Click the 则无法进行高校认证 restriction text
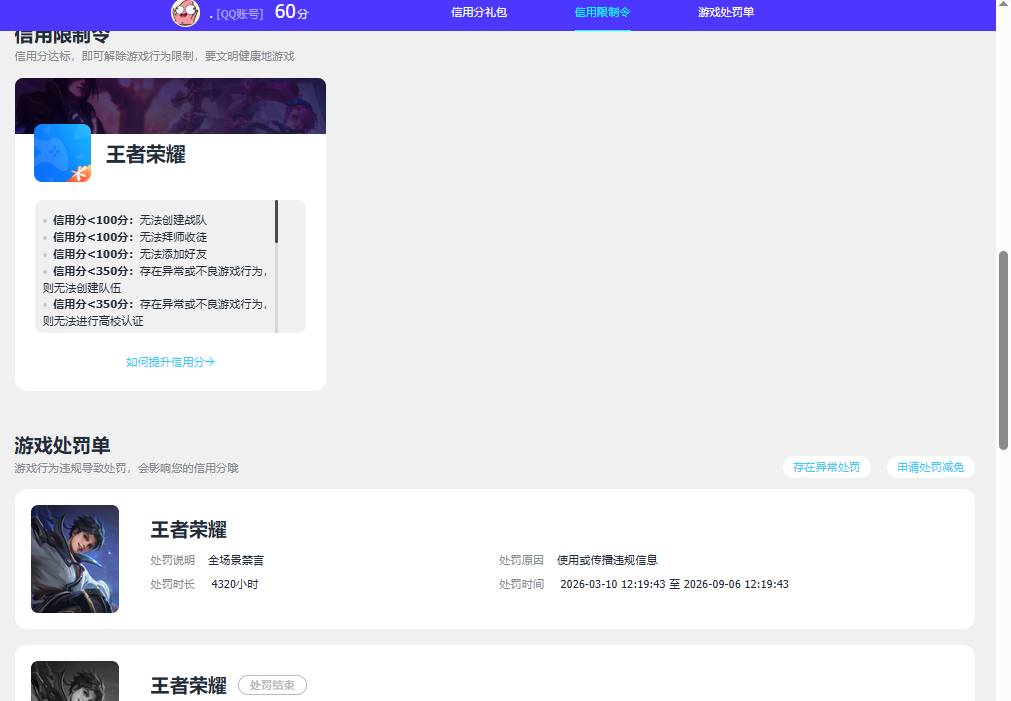The height and width of the screenshot is (701, 1011). pyautogui.click(x=93, y=321)
